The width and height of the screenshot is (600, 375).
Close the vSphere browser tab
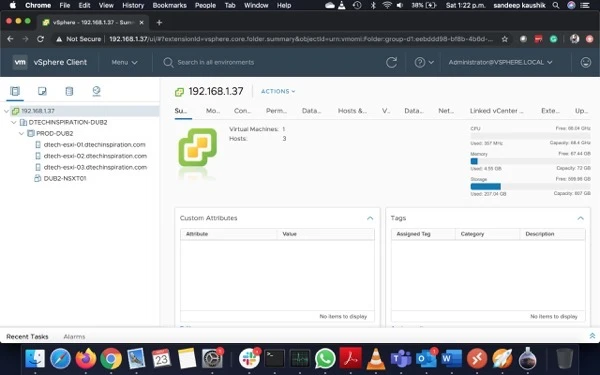pyautogui.click(x=142, y=23)
